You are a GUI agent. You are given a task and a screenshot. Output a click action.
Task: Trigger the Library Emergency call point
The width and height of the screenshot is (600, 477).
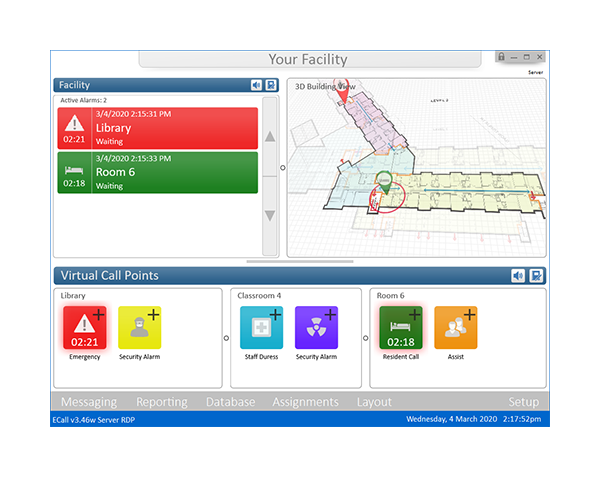[x=84, y=328]
